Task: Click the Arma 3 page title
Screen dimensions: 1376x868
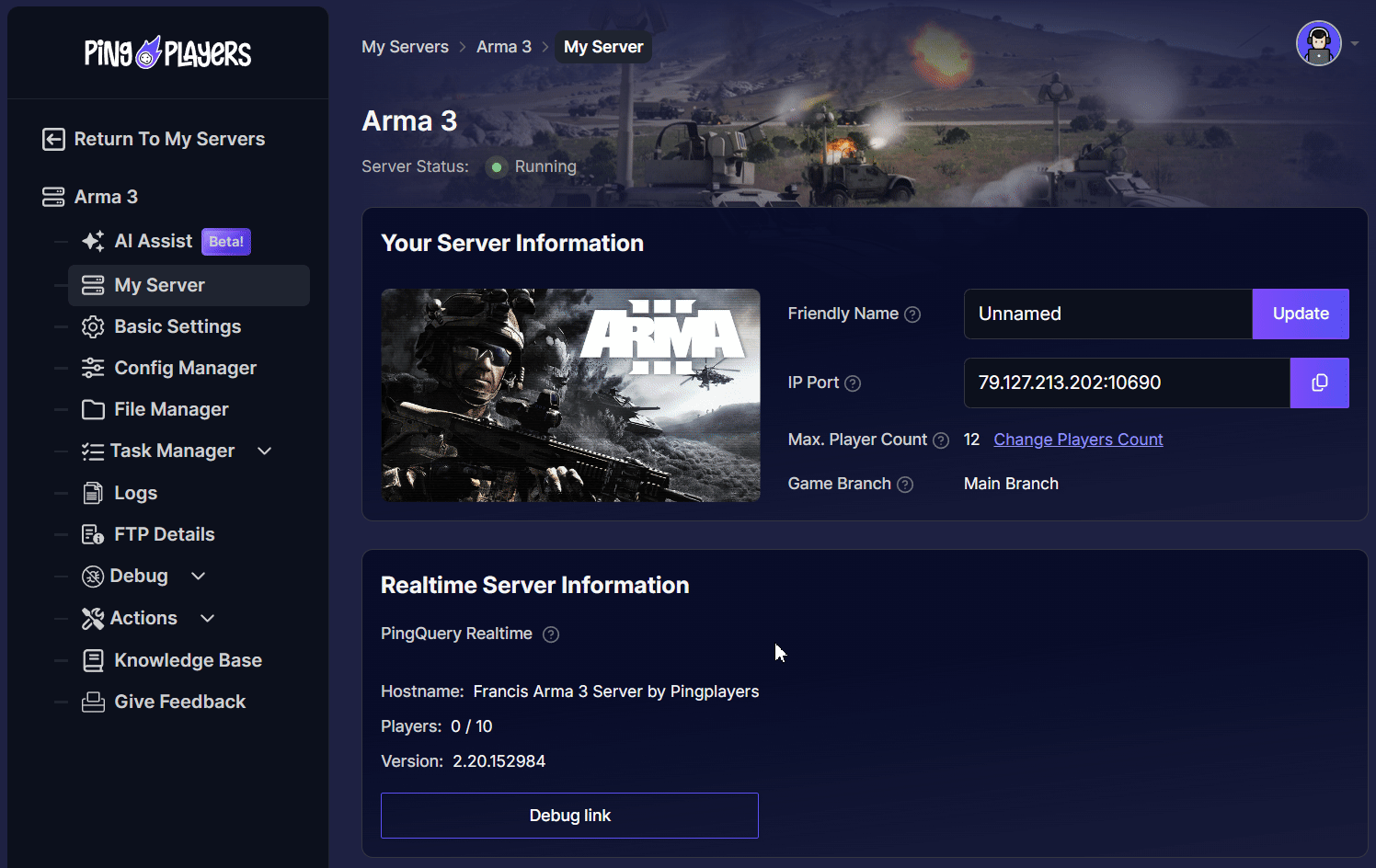Action: 409,120
